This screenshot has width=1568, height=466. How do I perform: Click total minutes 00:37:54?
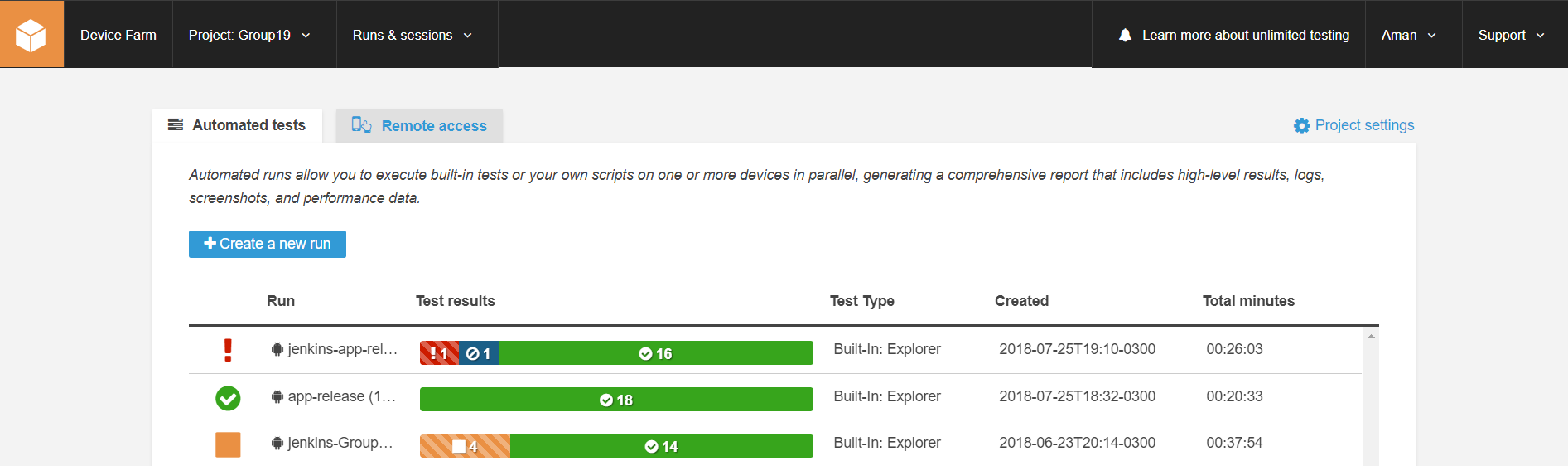1234,443
